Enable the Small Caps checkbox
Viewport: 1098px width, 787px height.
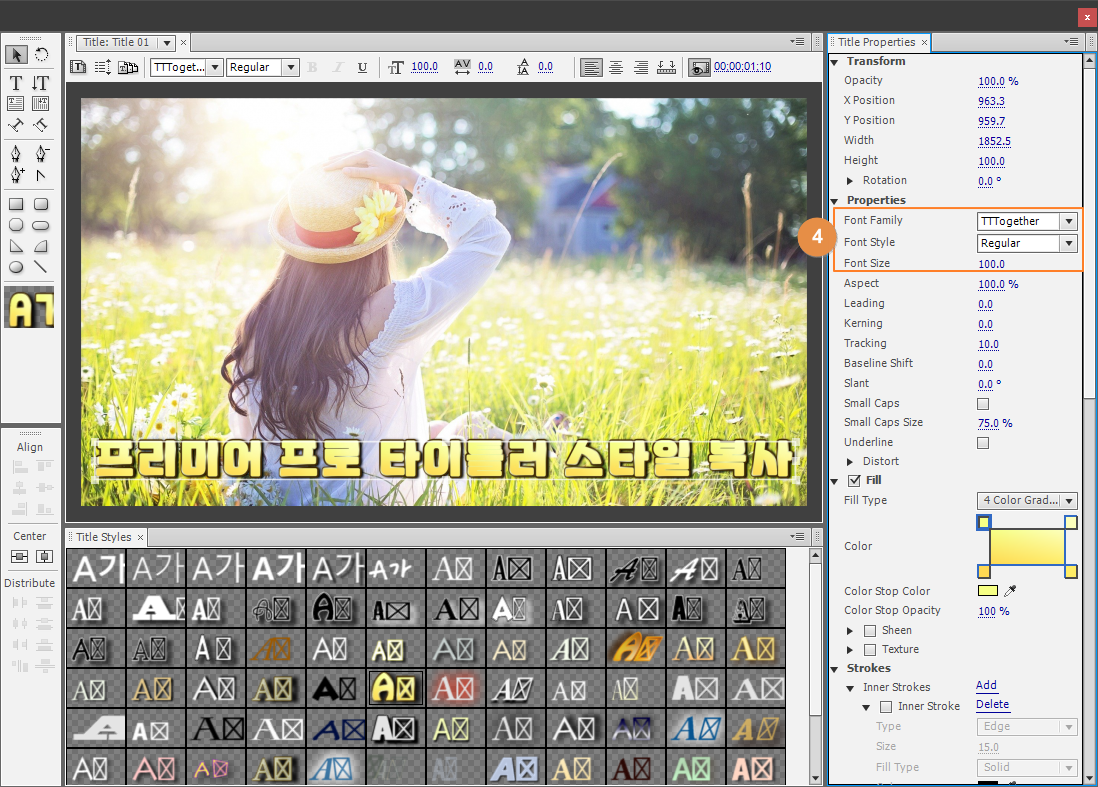pyautogui.click(x=983, y=404)
